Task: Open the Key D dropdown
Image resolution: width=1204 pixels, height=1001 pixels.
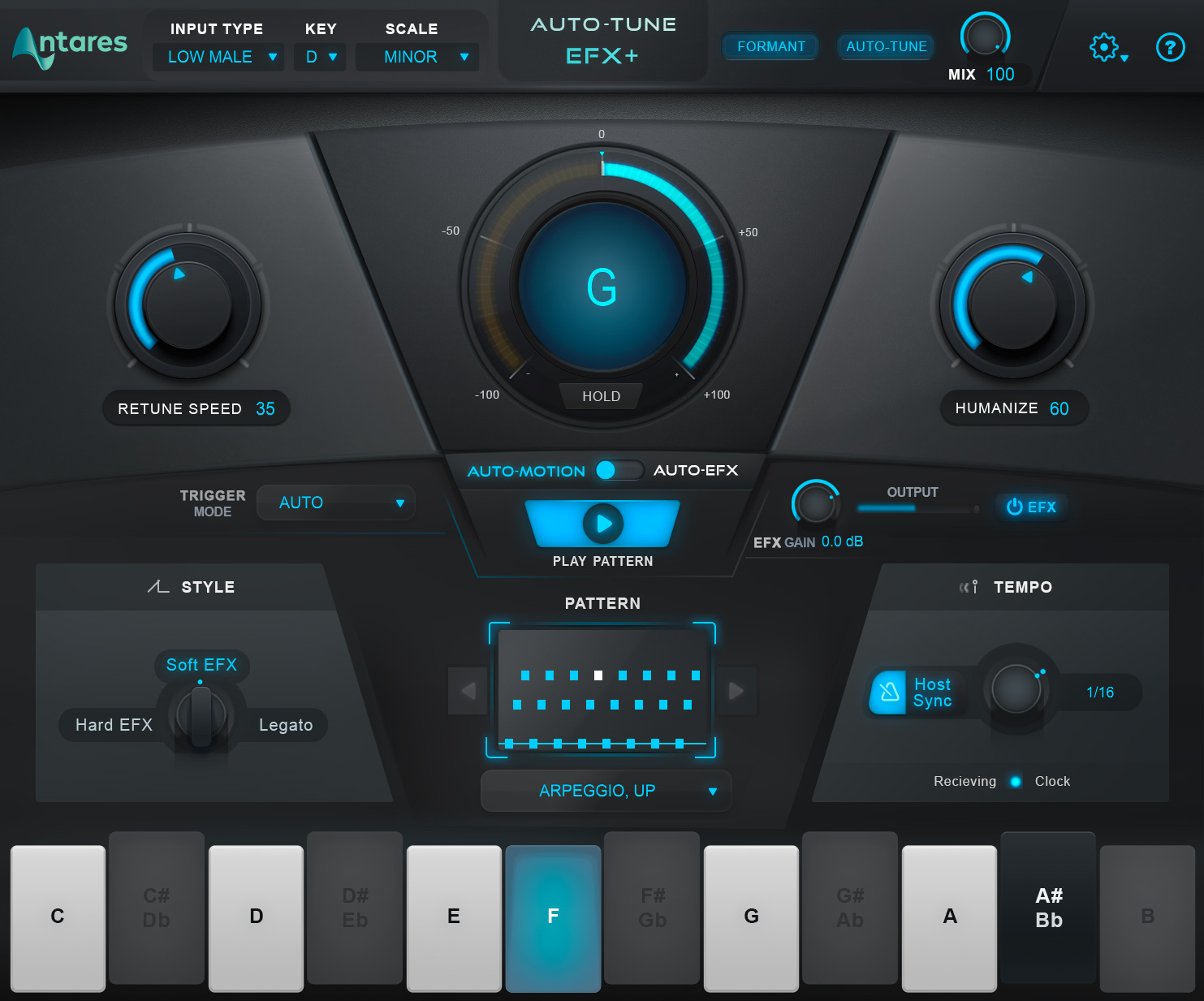Action: pyautogui.click(x=320, y=57)
